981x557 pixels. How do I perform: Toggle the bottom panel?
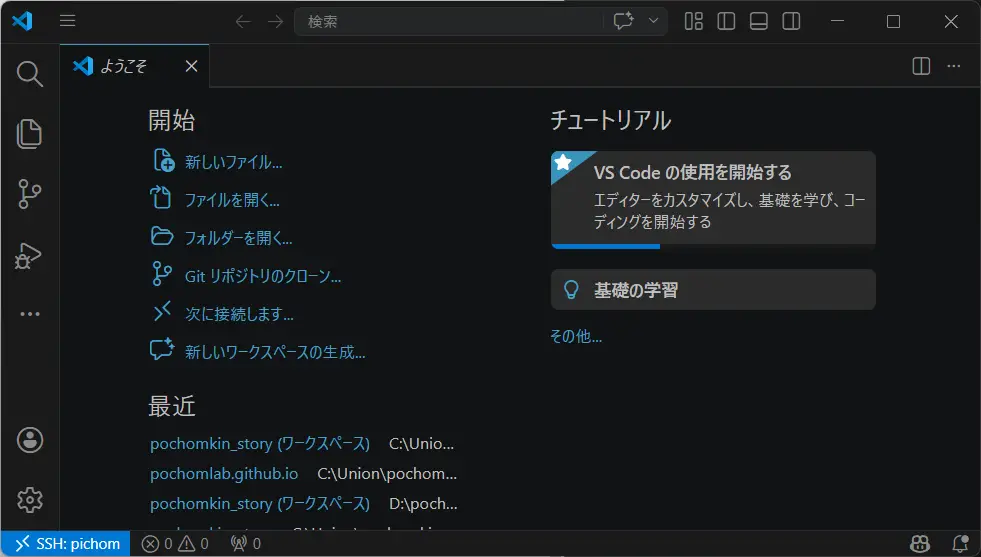click(x=759, y=21)
